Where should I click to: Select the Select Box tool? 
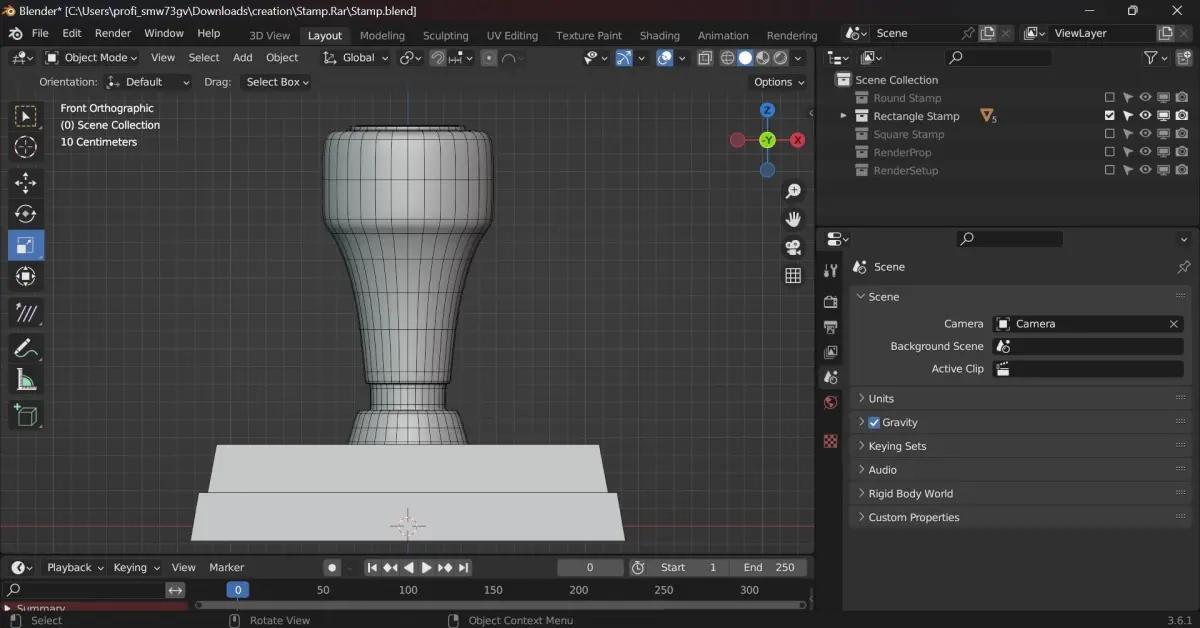26,117
